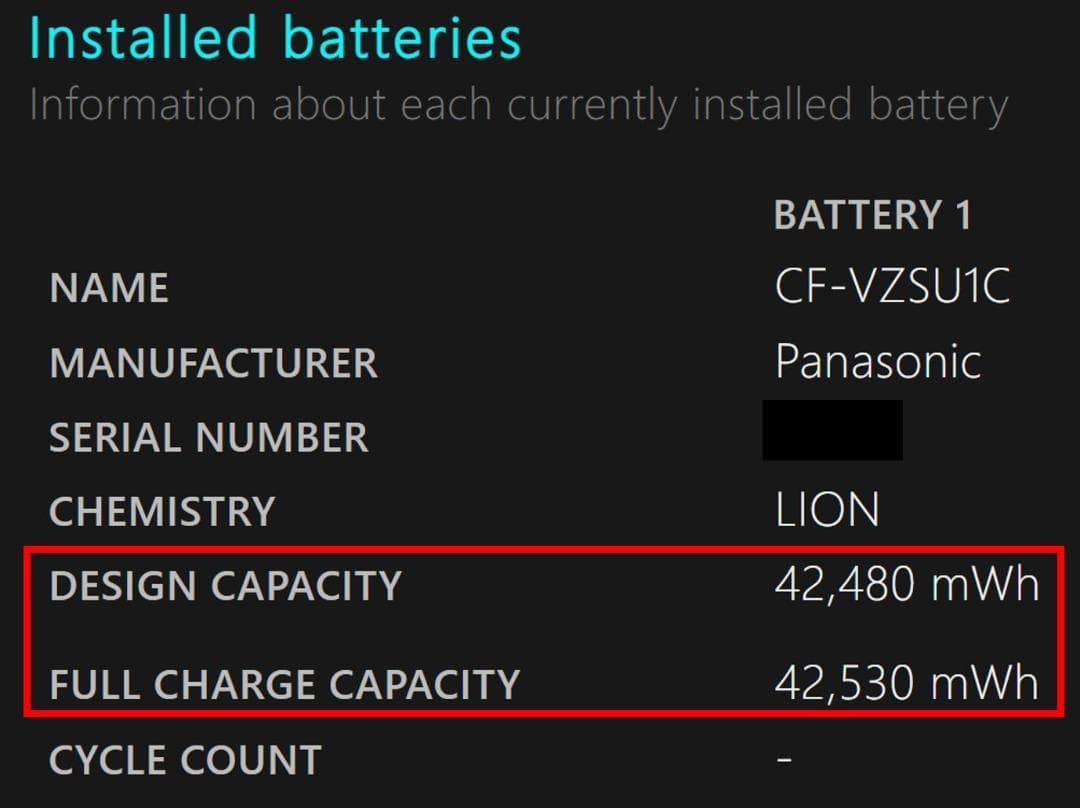Select the CYCLE COUNT row label
The height and width of the screenshot is (808, 1080).
pyautogui.click(x=185, y=761)
